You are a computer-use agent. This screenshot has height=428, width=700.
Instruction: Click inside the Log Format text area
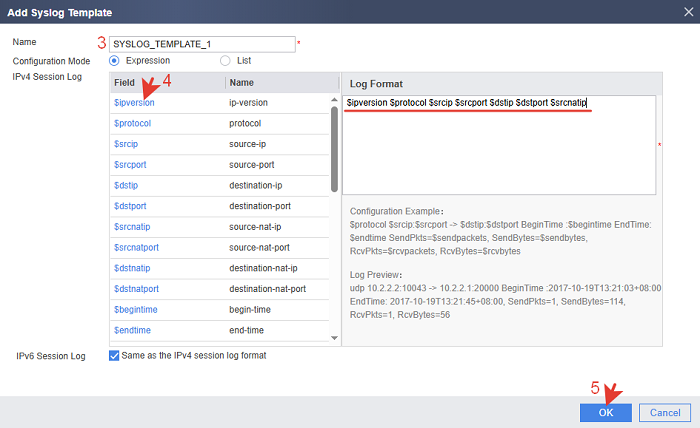498,150
